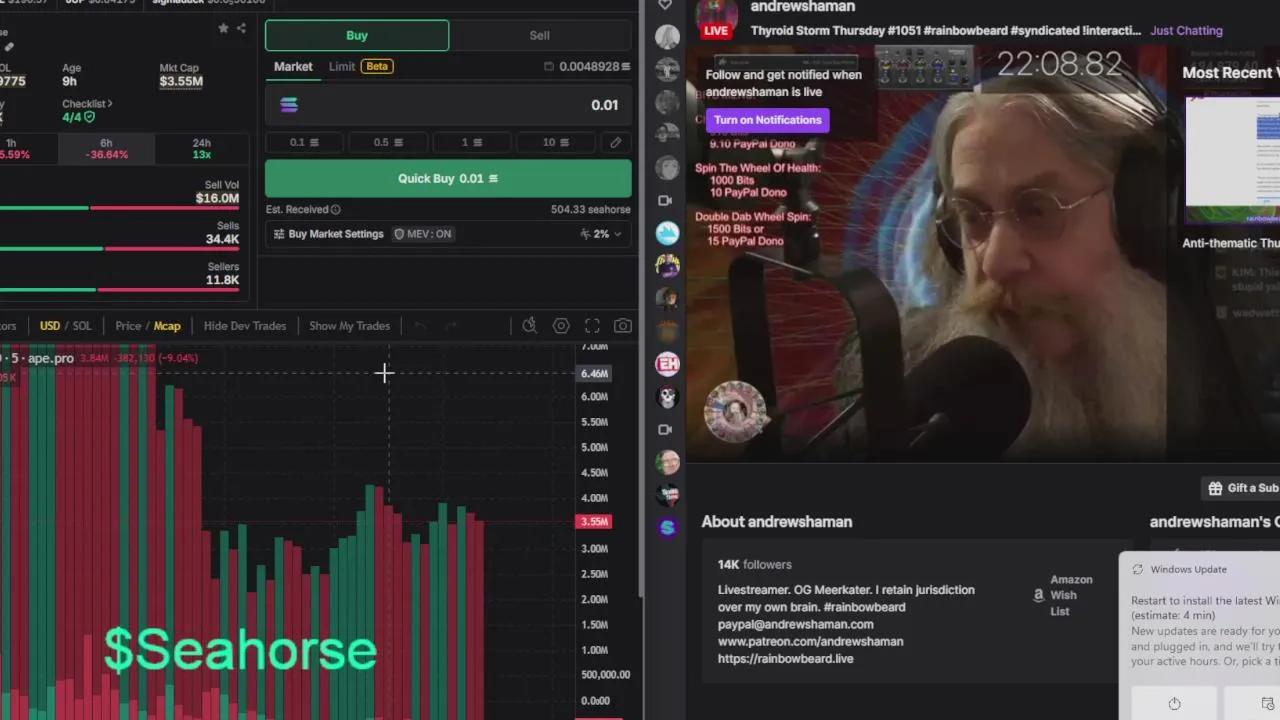Click the info icon beside Est. Received
This screenshot has width=1280, height=720.
335,209
